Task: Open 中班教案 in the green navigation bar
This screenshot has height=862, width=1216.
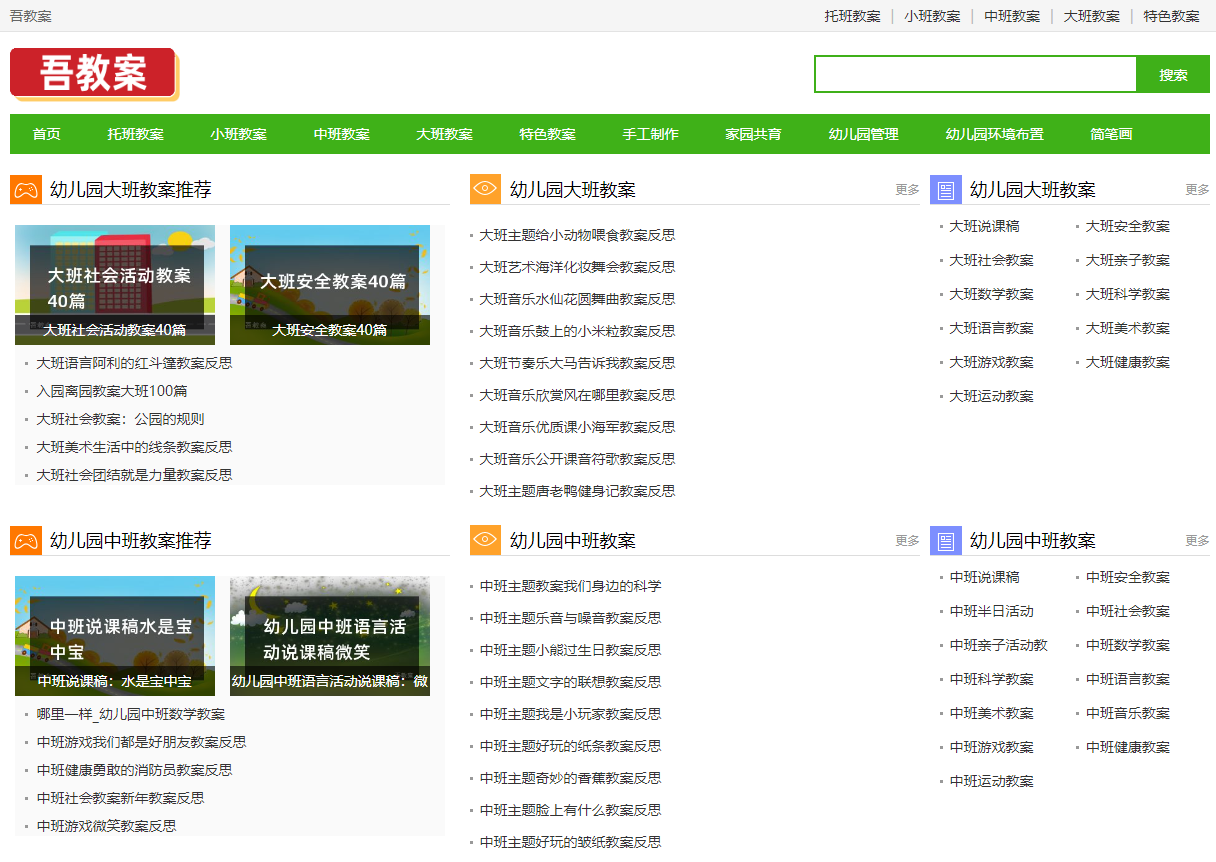Action: (342, 134)
